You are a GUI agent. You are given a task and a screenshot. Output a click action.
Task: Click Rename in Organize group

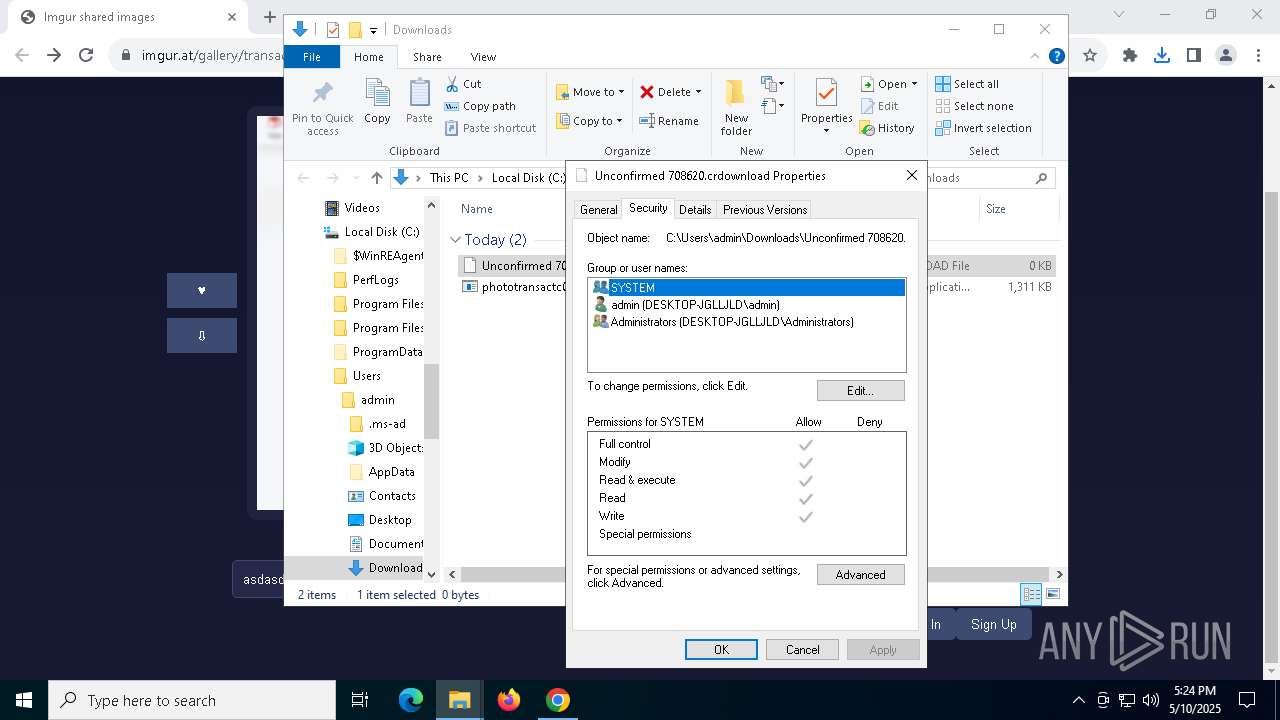(x=669, y=121)
